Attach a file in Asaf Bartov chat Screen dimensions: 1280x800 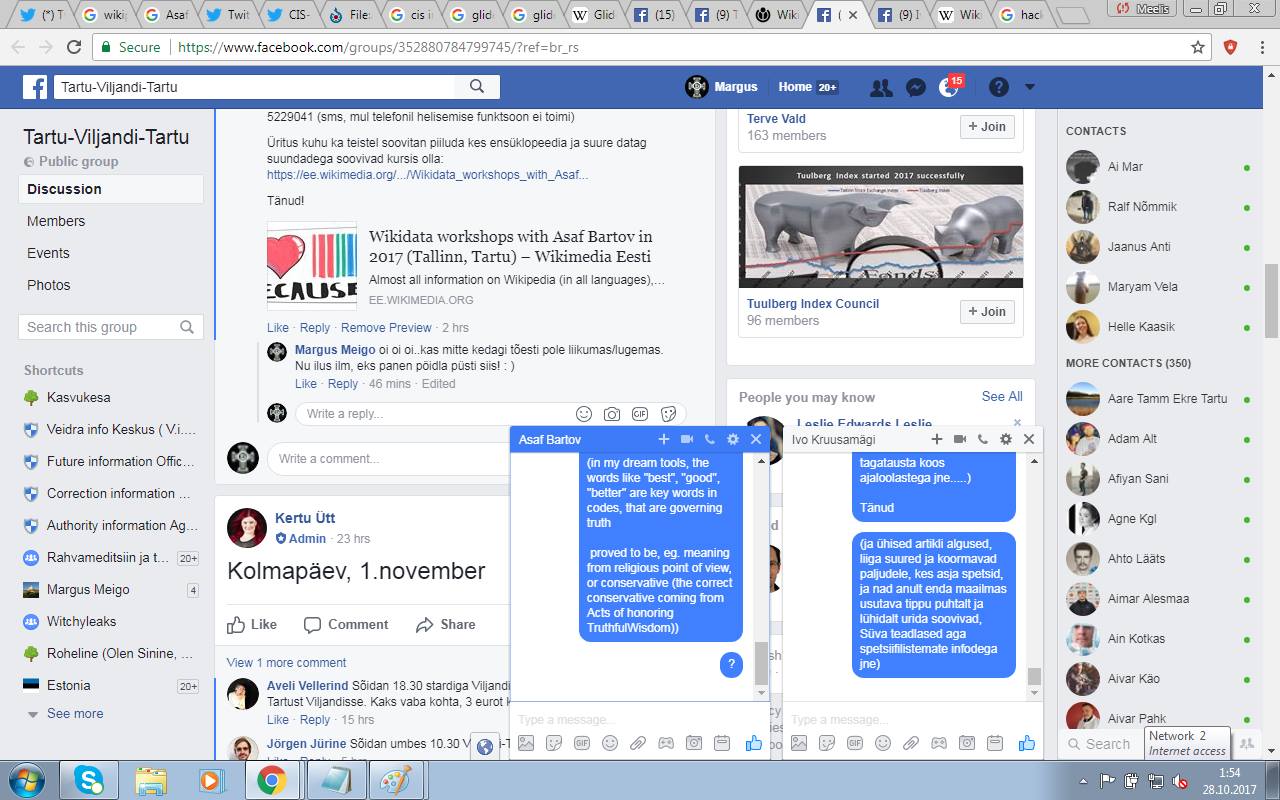[637, 743]
